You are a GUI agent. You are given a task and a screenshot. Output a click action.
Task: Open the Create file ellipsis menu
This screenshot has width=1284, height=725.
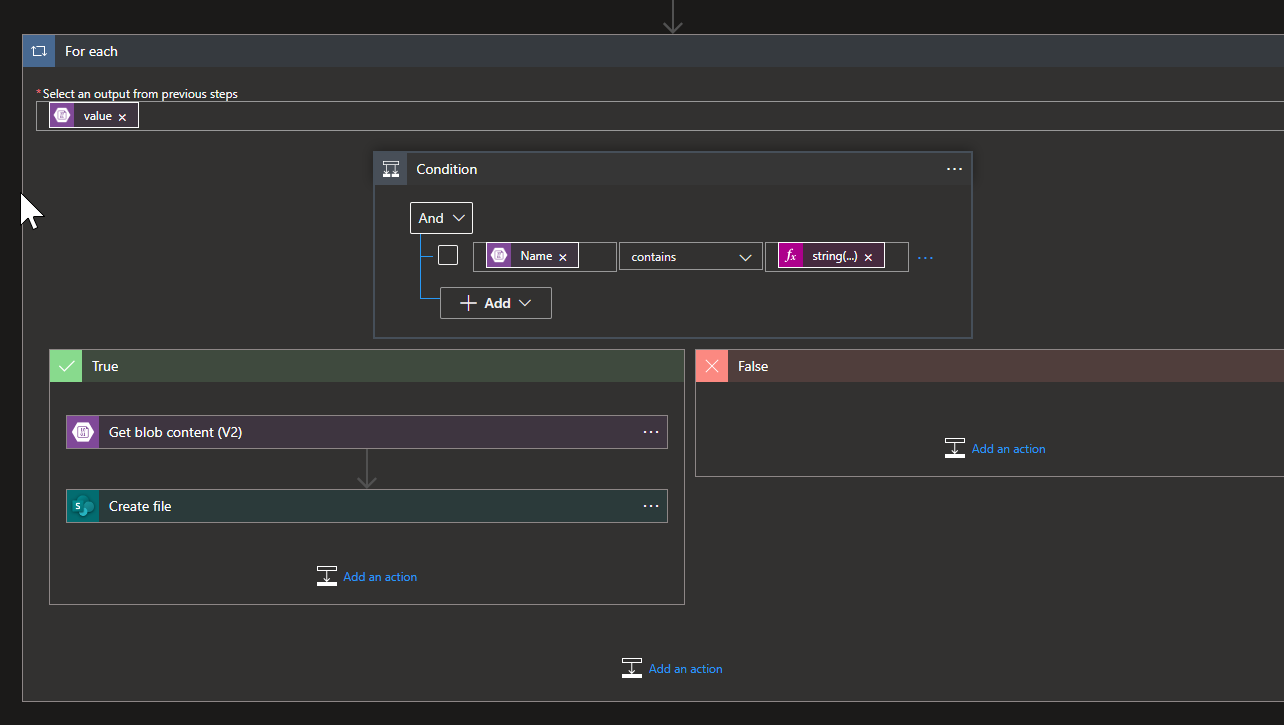651,506
